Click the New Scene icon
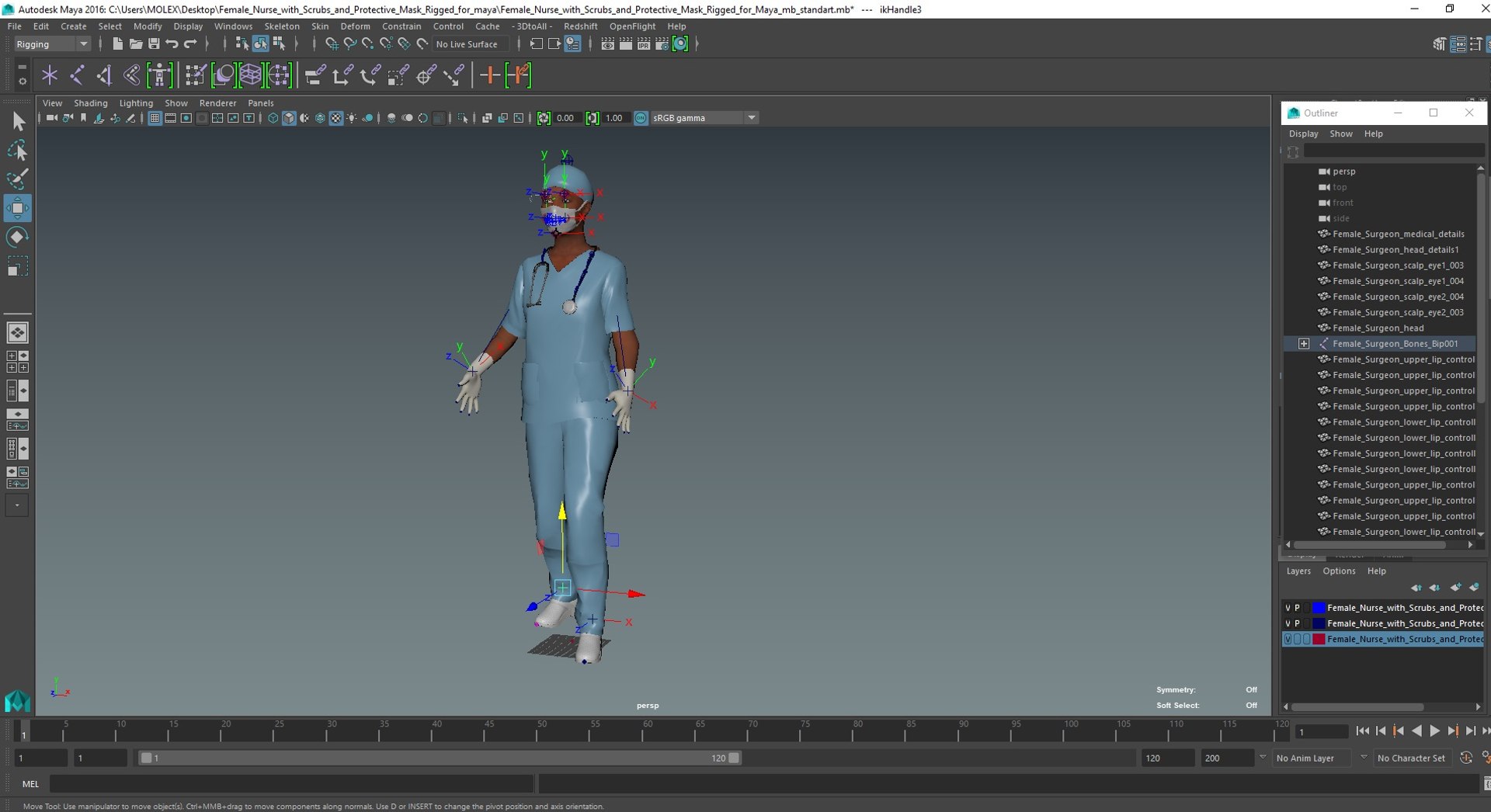 click(x=117, y=44)
